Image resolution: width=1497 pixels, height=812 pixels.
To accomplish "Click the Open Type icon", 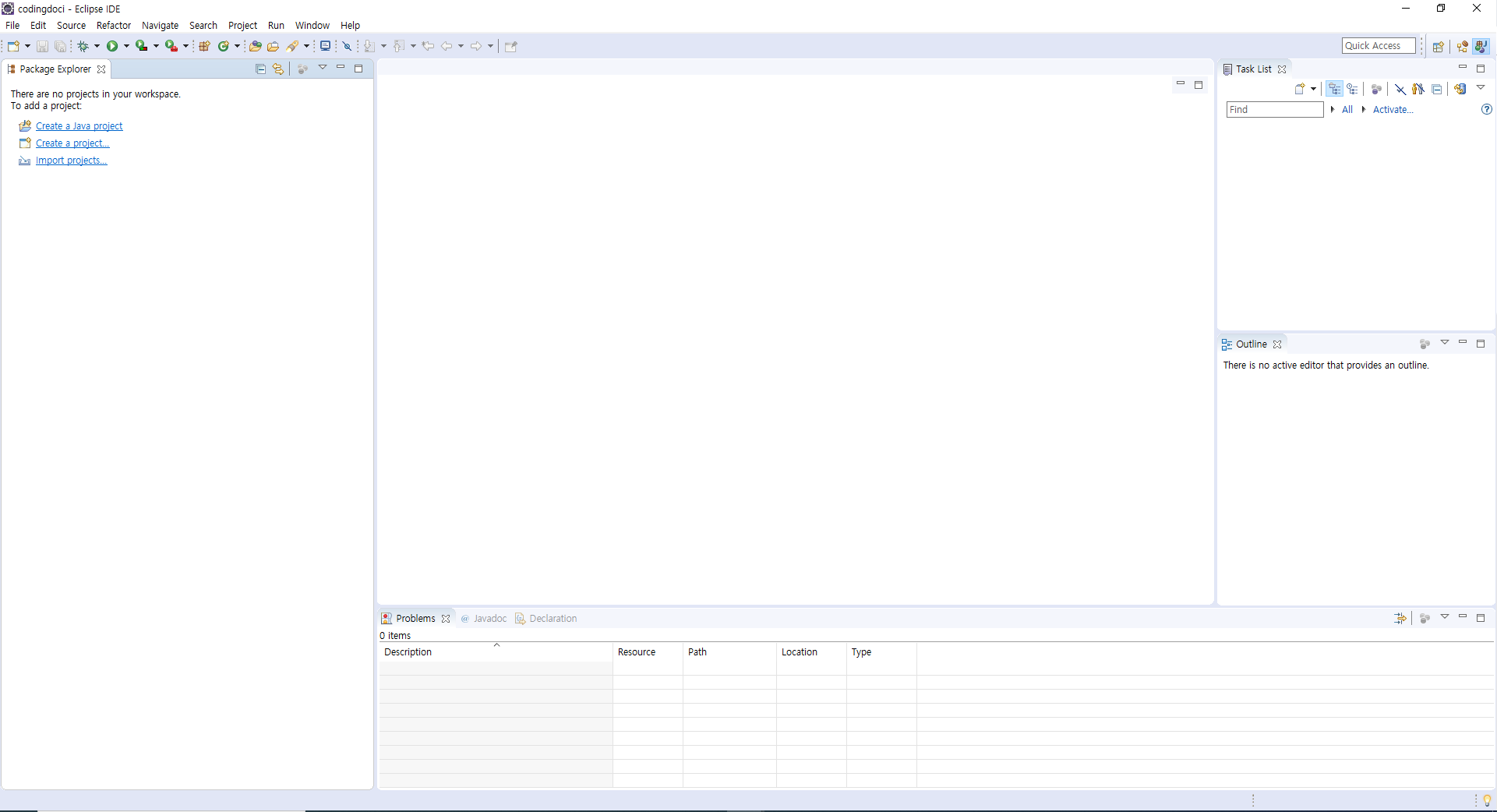I will pyautogui.click(x=255, y=46).
